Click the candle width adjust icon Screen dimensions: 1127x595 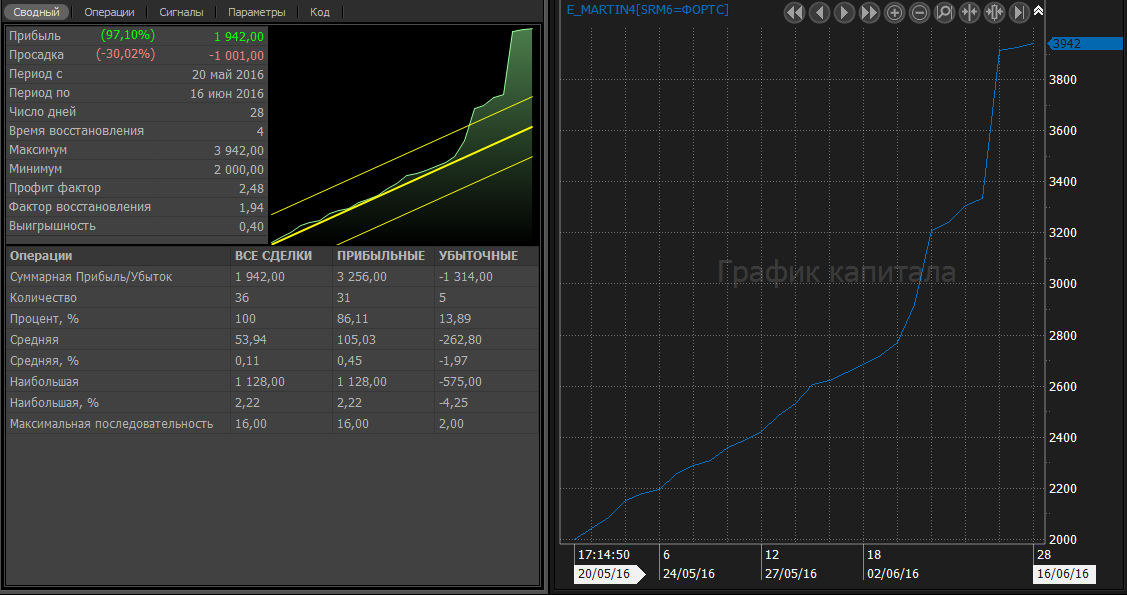pyautogui.click(x=994, y=12)
